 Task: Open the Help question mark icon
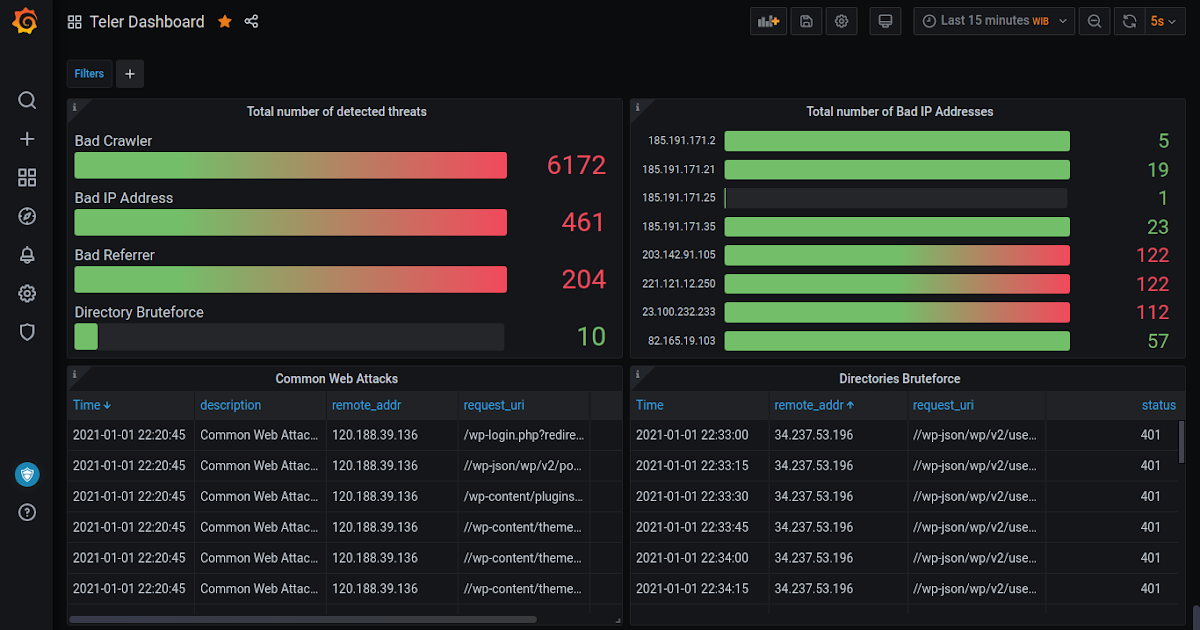(27, 512)
